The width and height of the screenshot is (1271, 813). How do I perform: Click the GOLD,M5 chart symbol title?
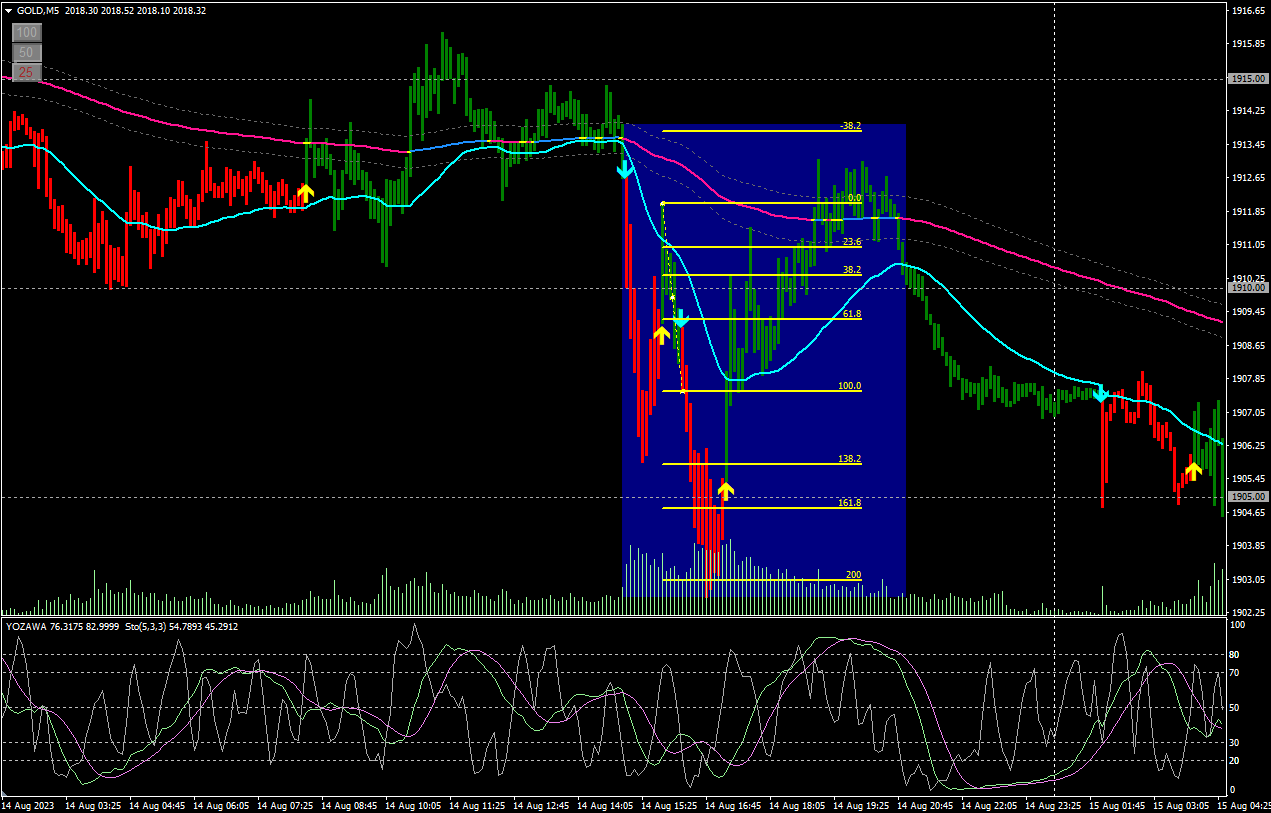(38, 10)
